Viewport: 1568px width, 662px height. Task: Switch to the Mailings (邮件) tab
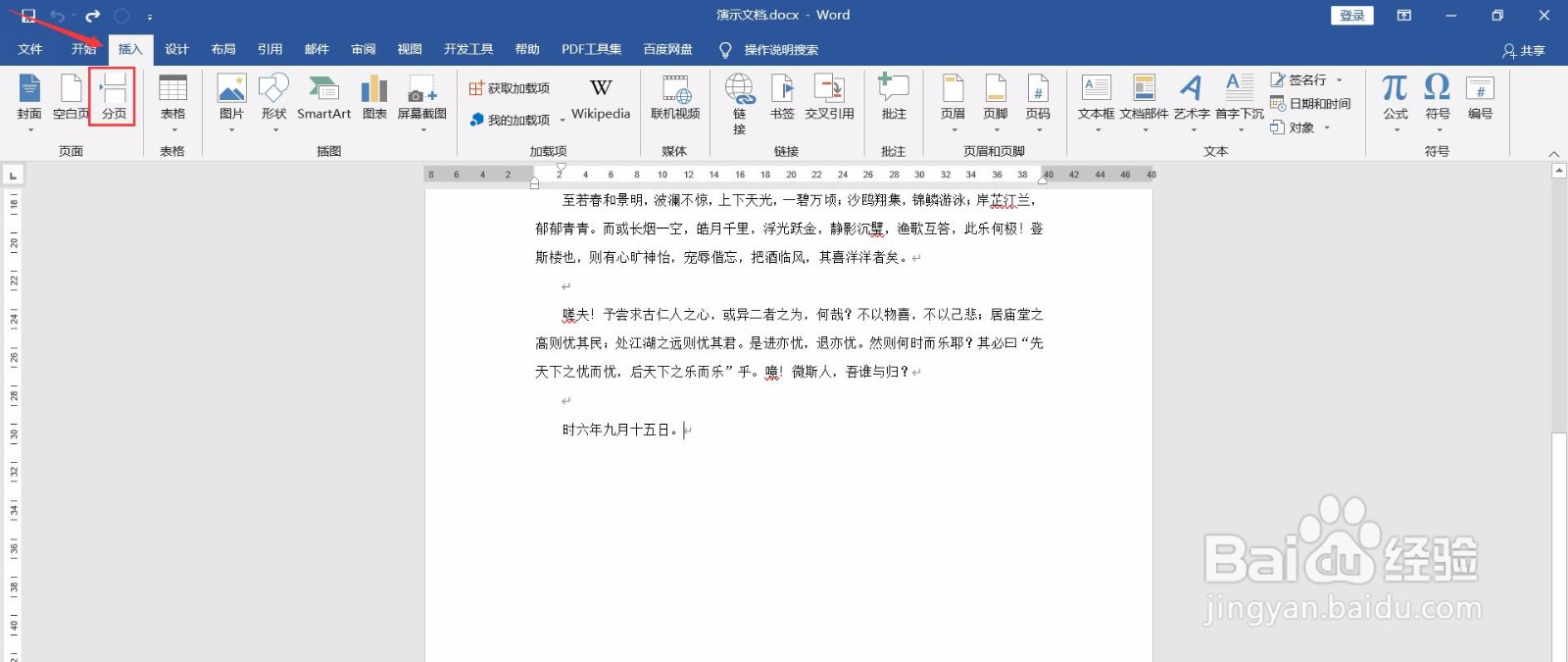pos(317,49)
